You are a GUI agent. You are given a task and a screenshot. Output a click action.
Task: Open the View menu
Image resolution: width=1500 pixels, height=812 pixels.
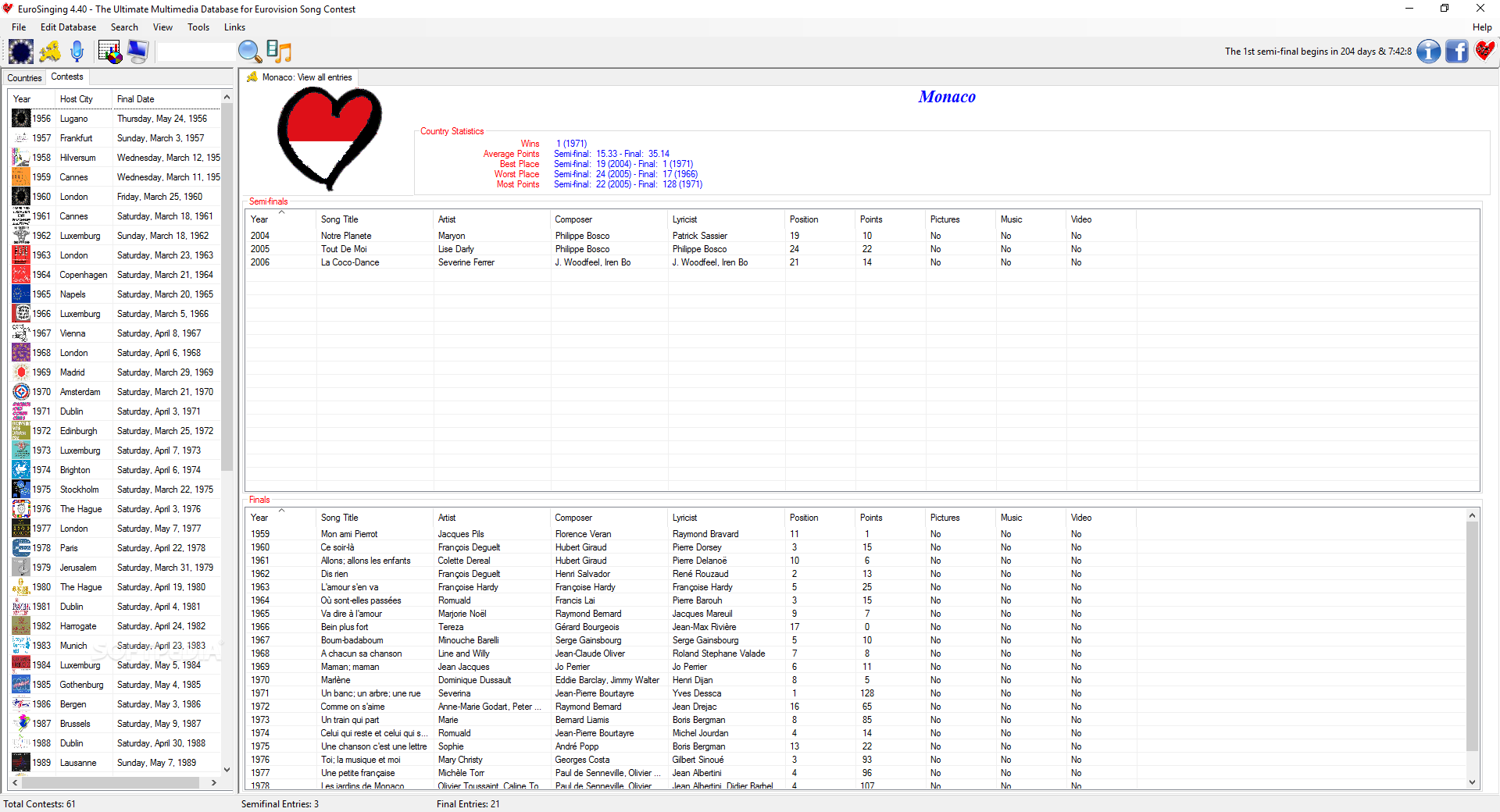pyautogui.click(x=162, y=27)
